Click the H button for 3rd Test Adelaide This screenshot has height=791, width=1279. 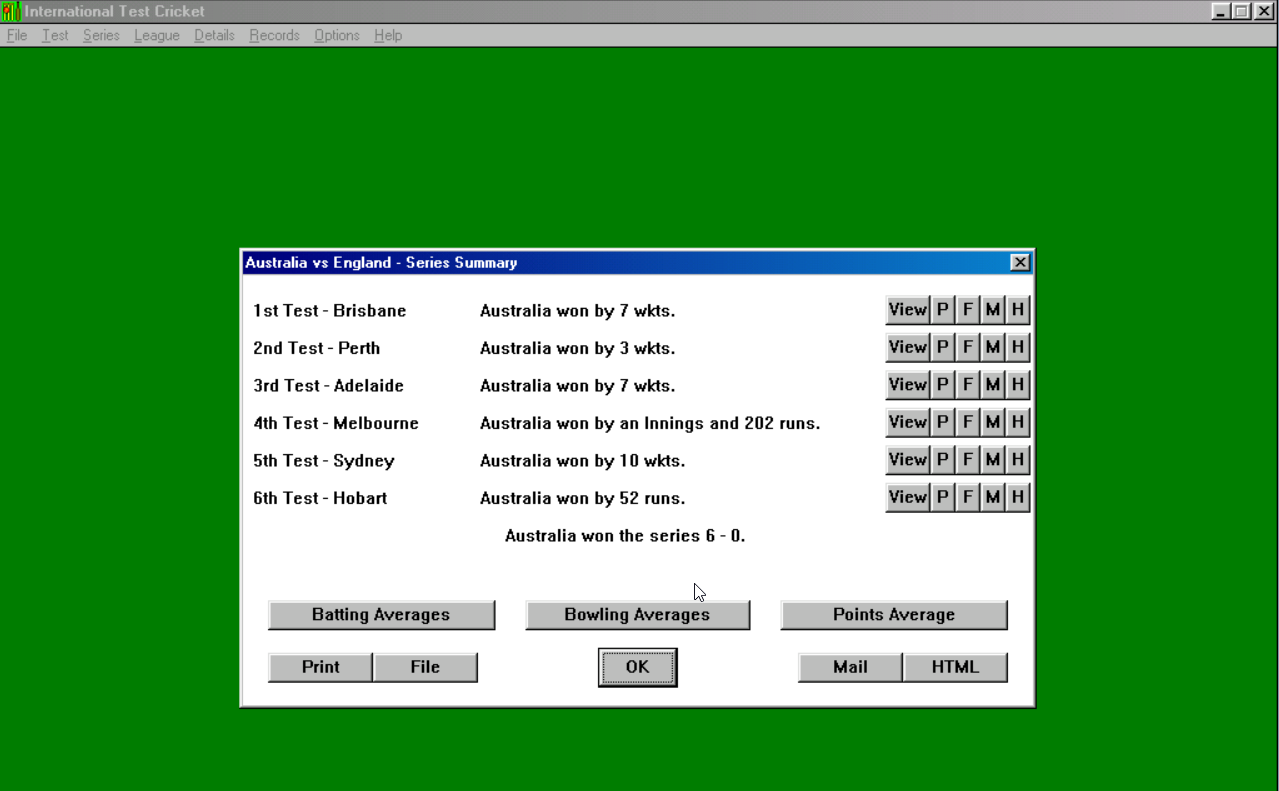coord(1017,385)
